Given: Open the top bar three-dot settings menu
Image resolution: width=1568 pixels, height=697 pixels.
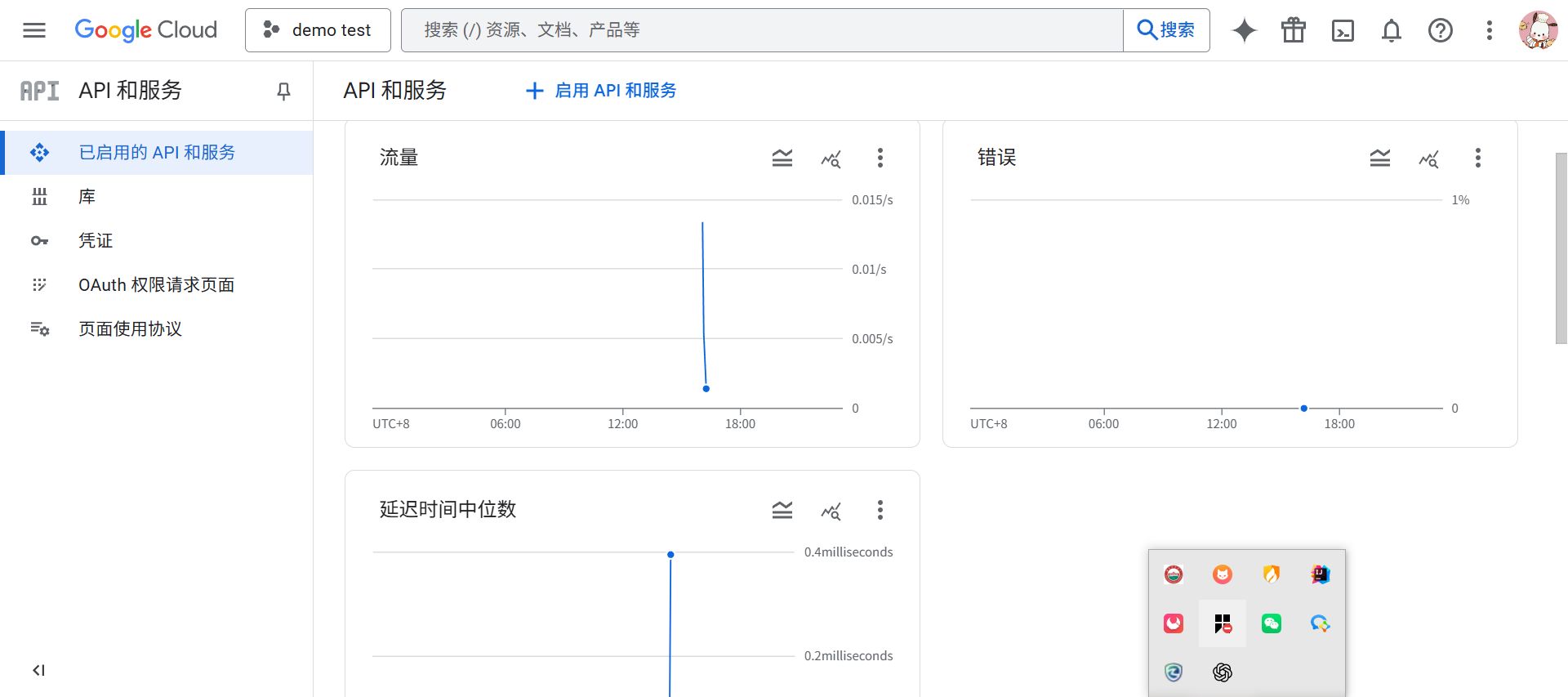Looking at the screenshot, I should (1490, 30).
